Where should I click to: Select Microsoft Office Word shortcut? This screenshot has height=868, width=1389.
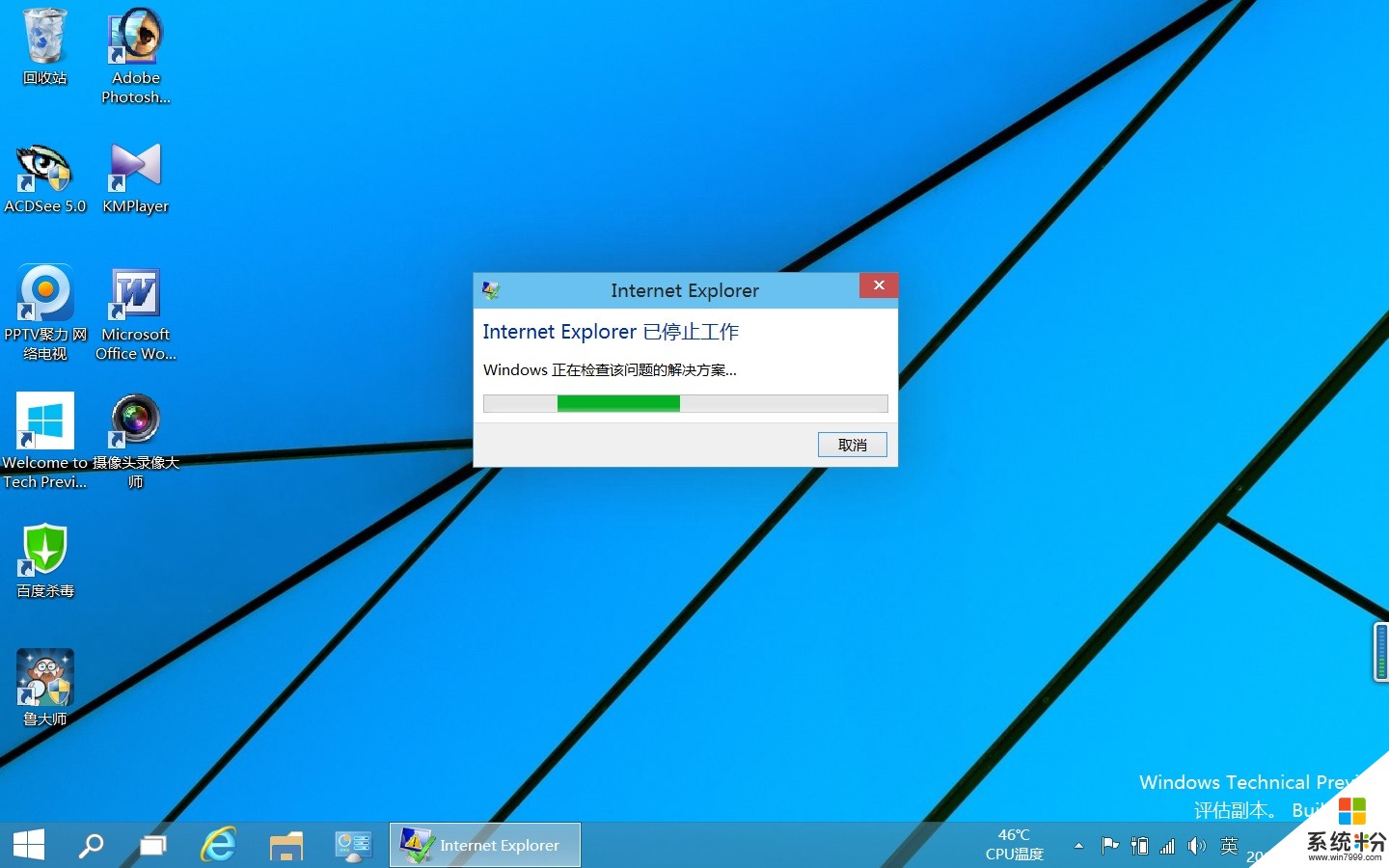(x=136, y=313)
